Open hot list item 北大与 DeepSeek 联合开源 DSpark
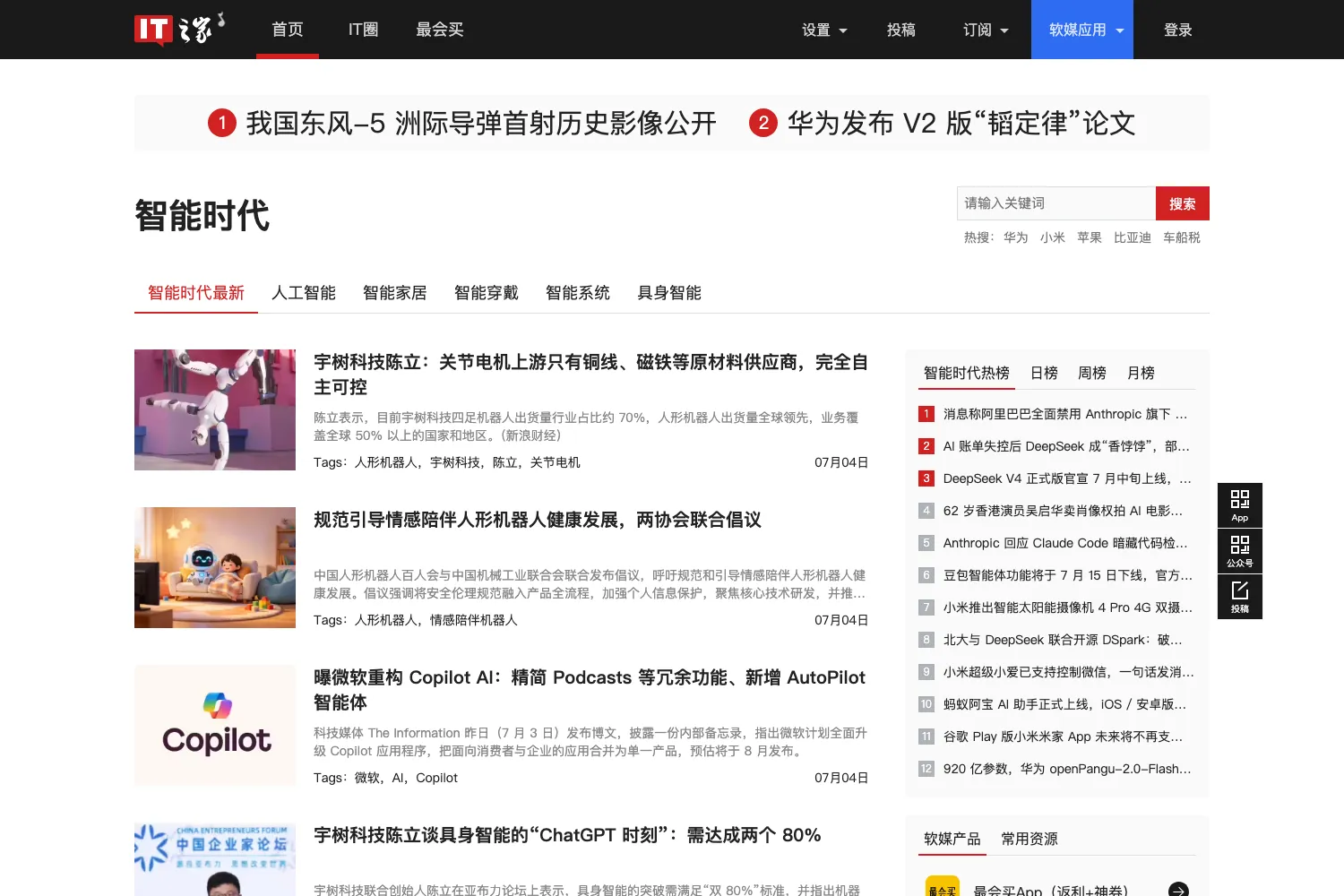Viewport: 1344px width, 896px height. tap(1063, 640)
